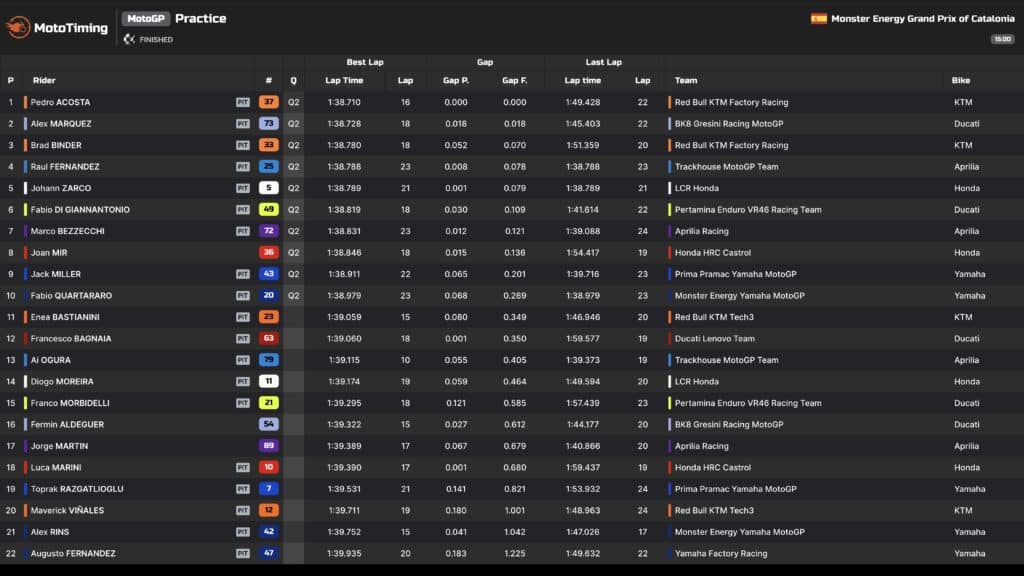Click number 5 badge for Johann Zarco
Image resolution: width=1024 pixels, height=576 pixels.
point(268,188)
